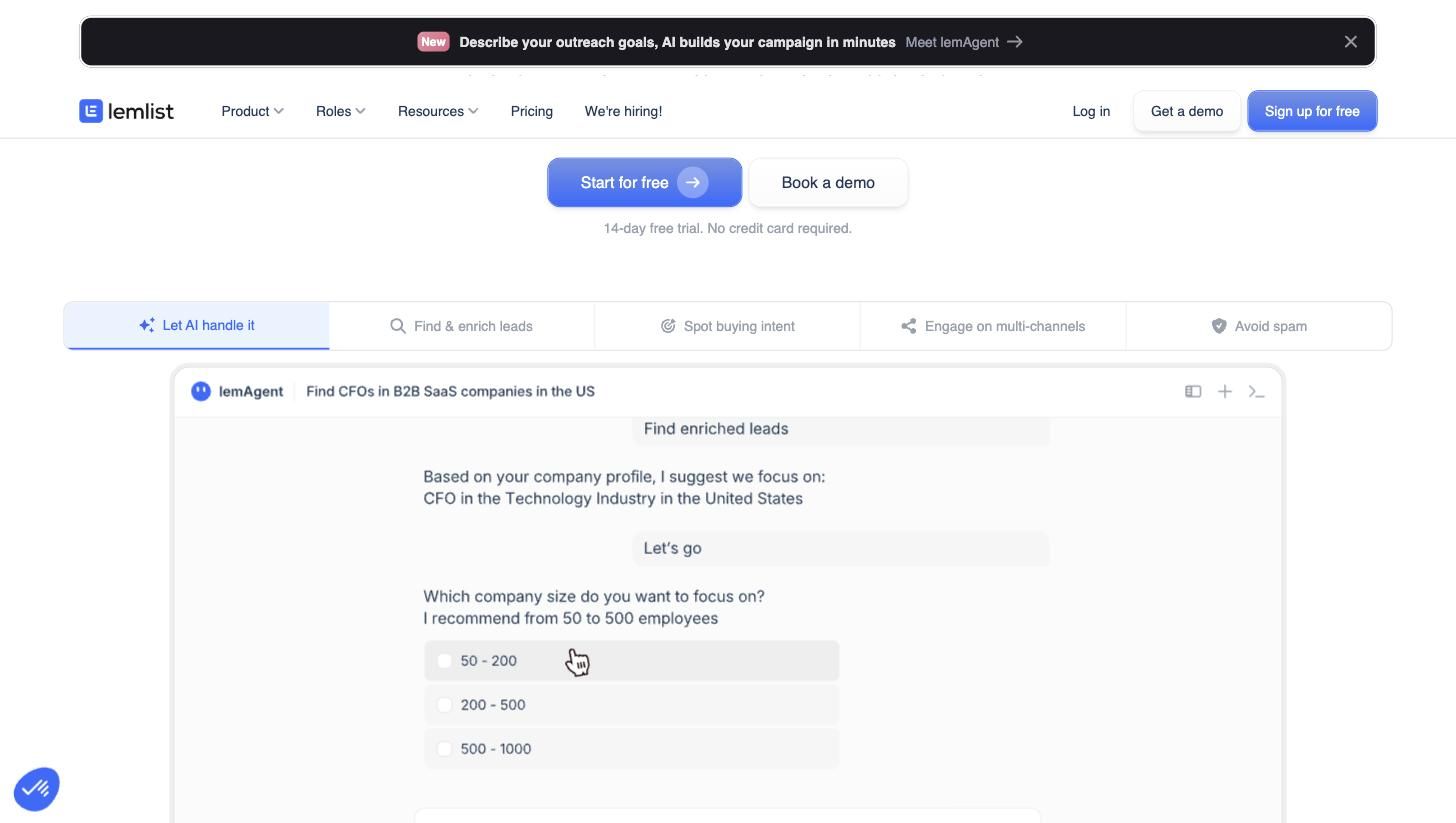Image resolution: width=1456 pixels, height=823 pixels.
Task: Click the lemAgent avatar icon
Action: pyautogui.click(x=201, y=391)
